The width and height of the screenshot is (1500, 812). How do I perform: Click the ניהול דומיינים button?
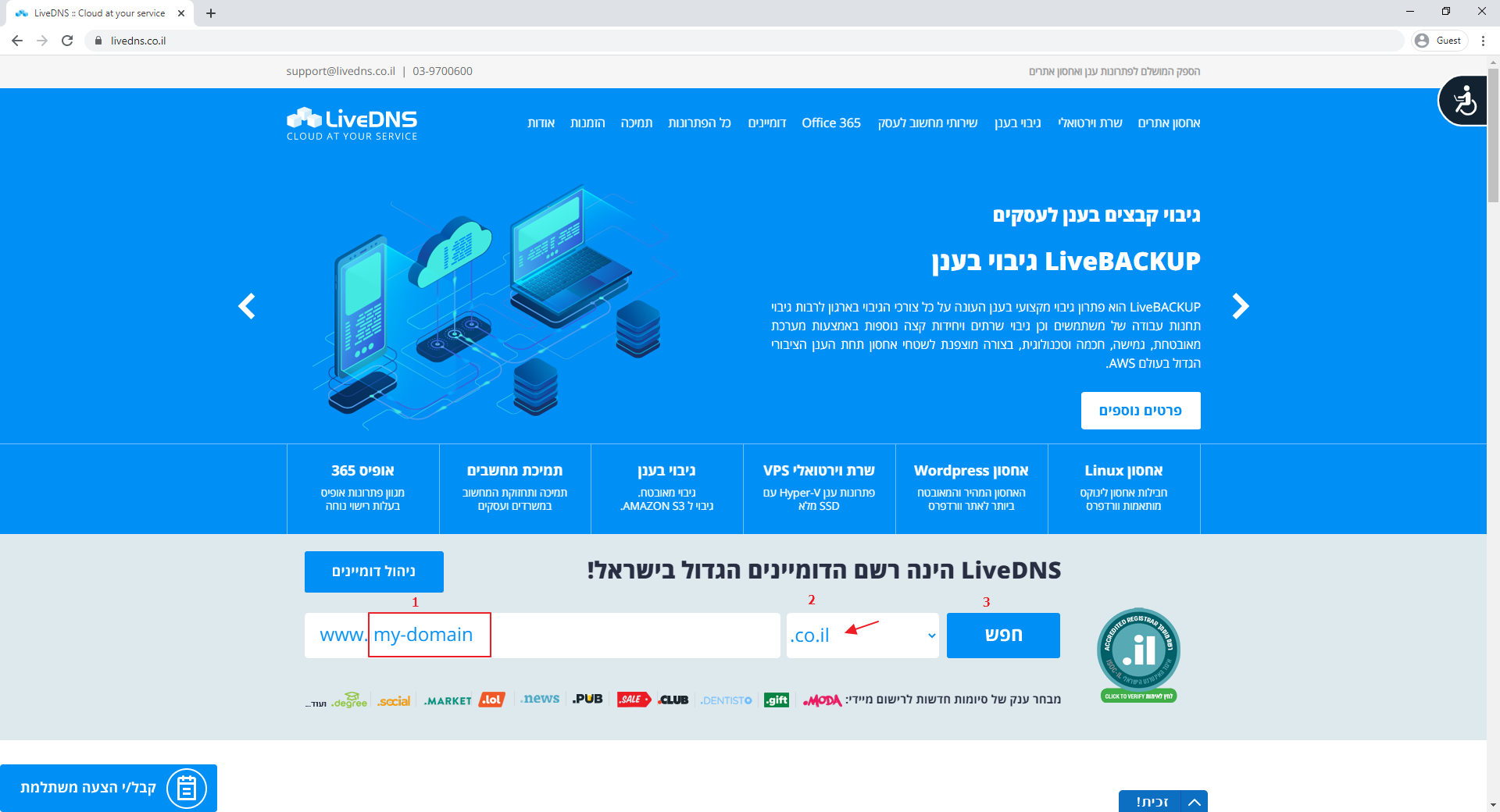pyautogui.click(x=373, y=572)
